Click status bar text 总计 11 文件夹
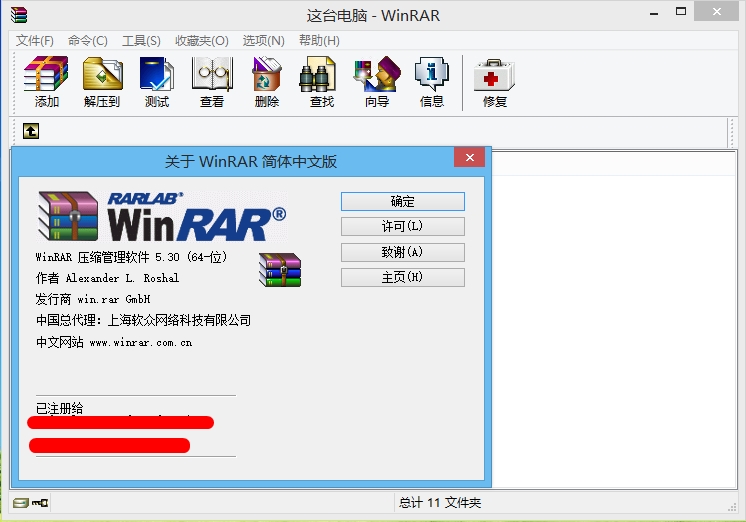Screen dimensions: 746x522 click(x=440, y=502)
